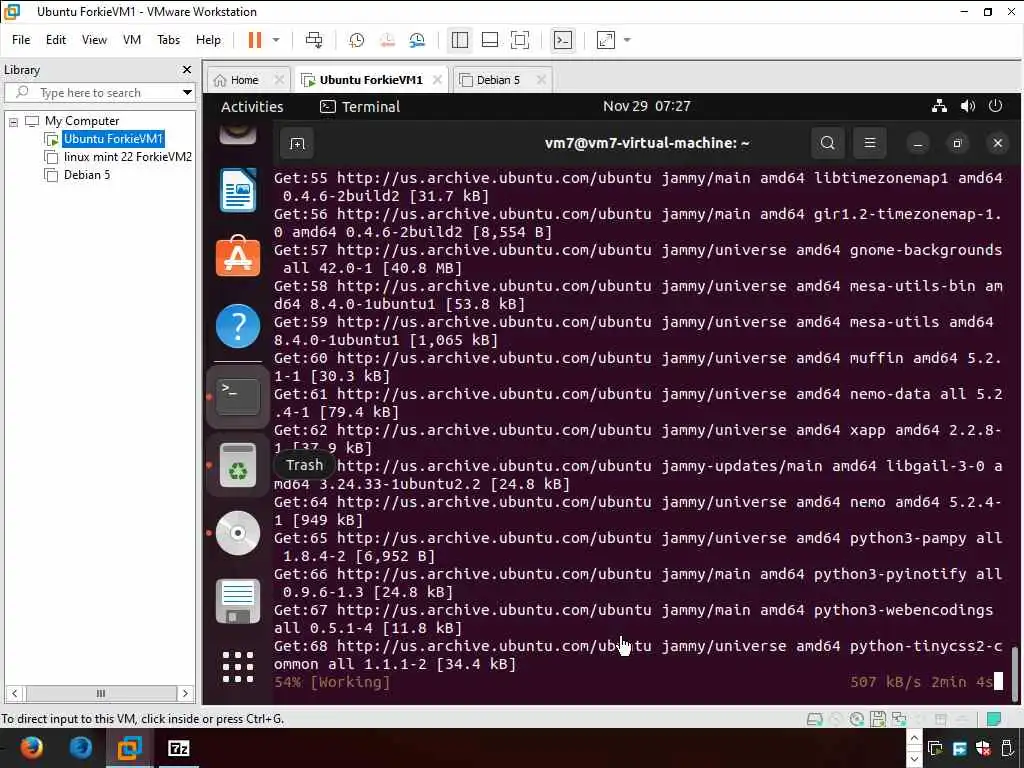Open the Nov 29 07:27 clock menu

tap(647, 106)
